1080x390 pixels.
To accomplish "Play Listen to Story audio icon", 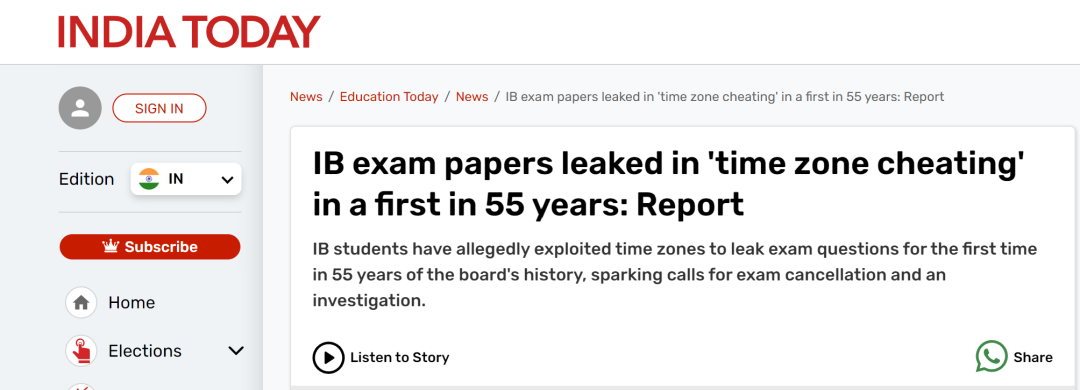I will (328, 358).
